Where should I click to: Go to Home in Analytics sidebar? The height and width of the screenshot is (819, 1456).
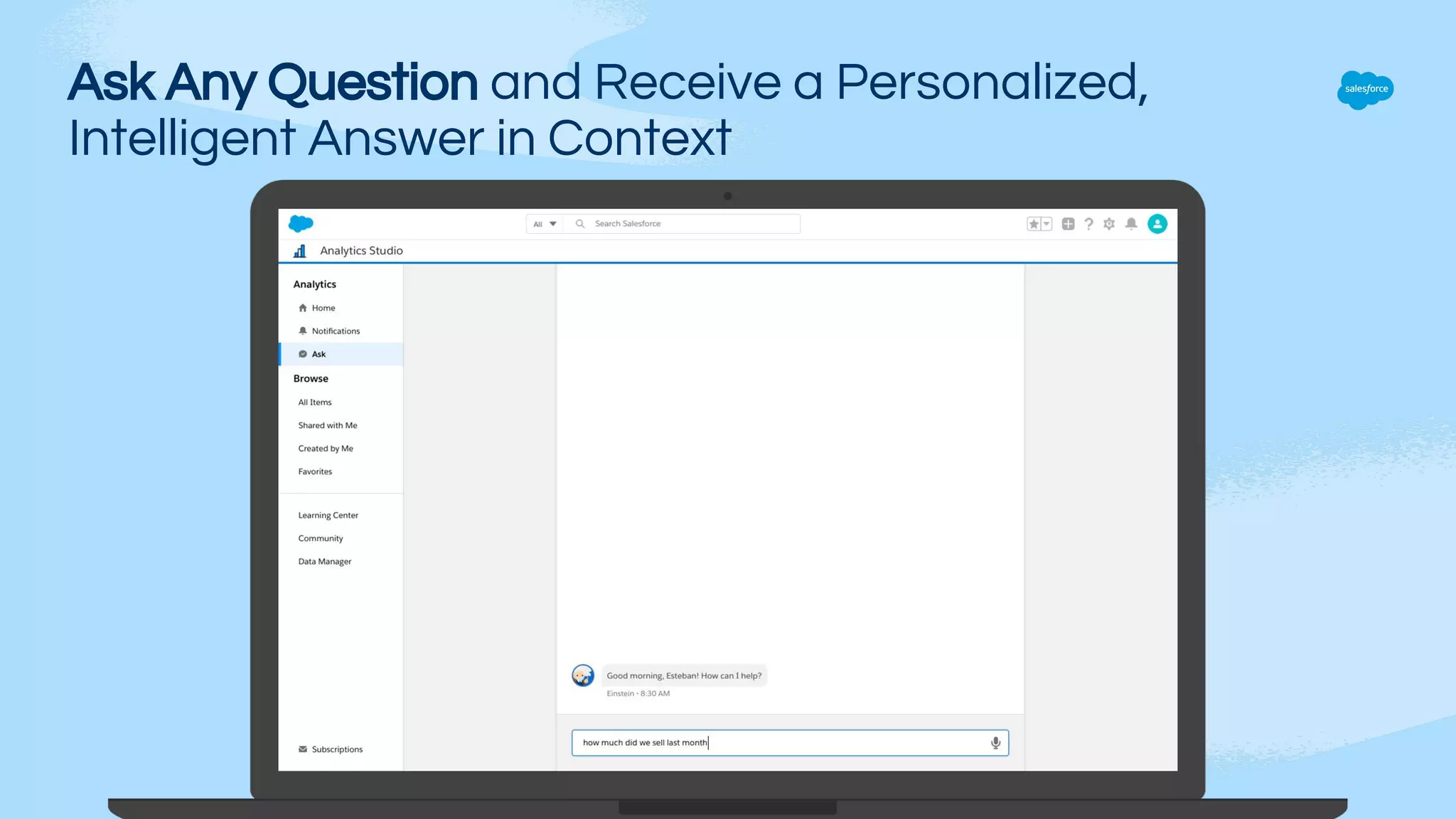pyautogui.click(x=341, y=308)
